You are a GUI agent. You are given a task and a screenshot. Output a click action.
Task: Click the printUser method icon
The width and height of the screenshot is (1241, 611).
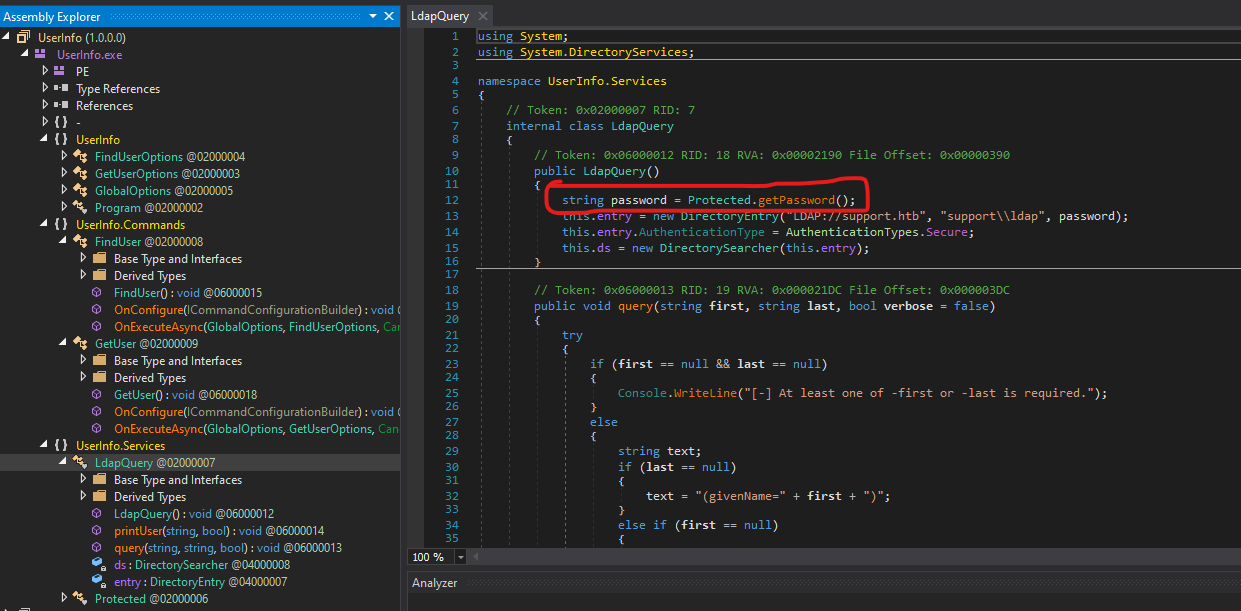(x=97, y=531)
